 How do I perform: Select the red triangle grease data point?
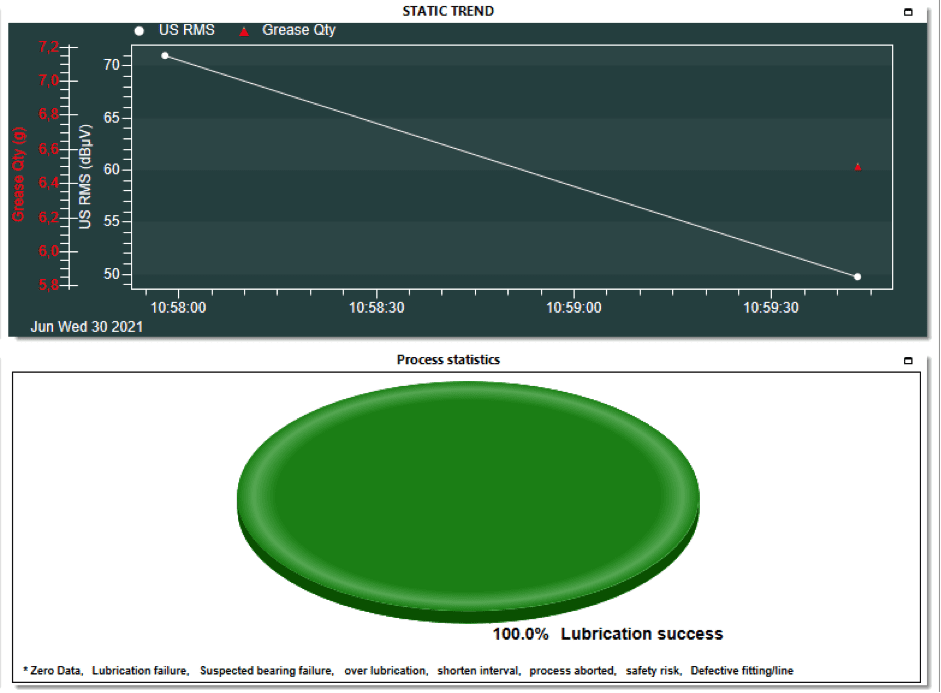[x=858, y=167]
